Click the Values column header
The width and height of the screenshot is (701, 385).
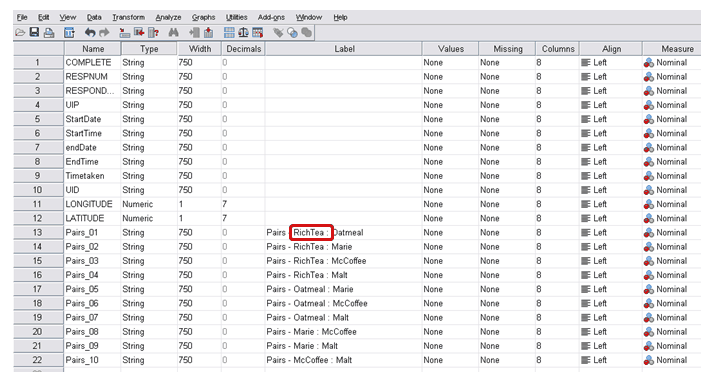point(450,49)
